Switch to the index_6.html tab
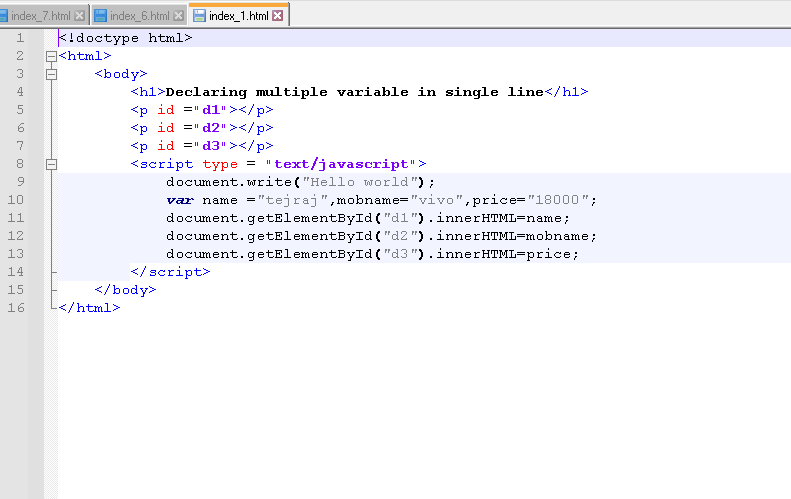Viewport: 791px width, 499px height. pos(139,16)
